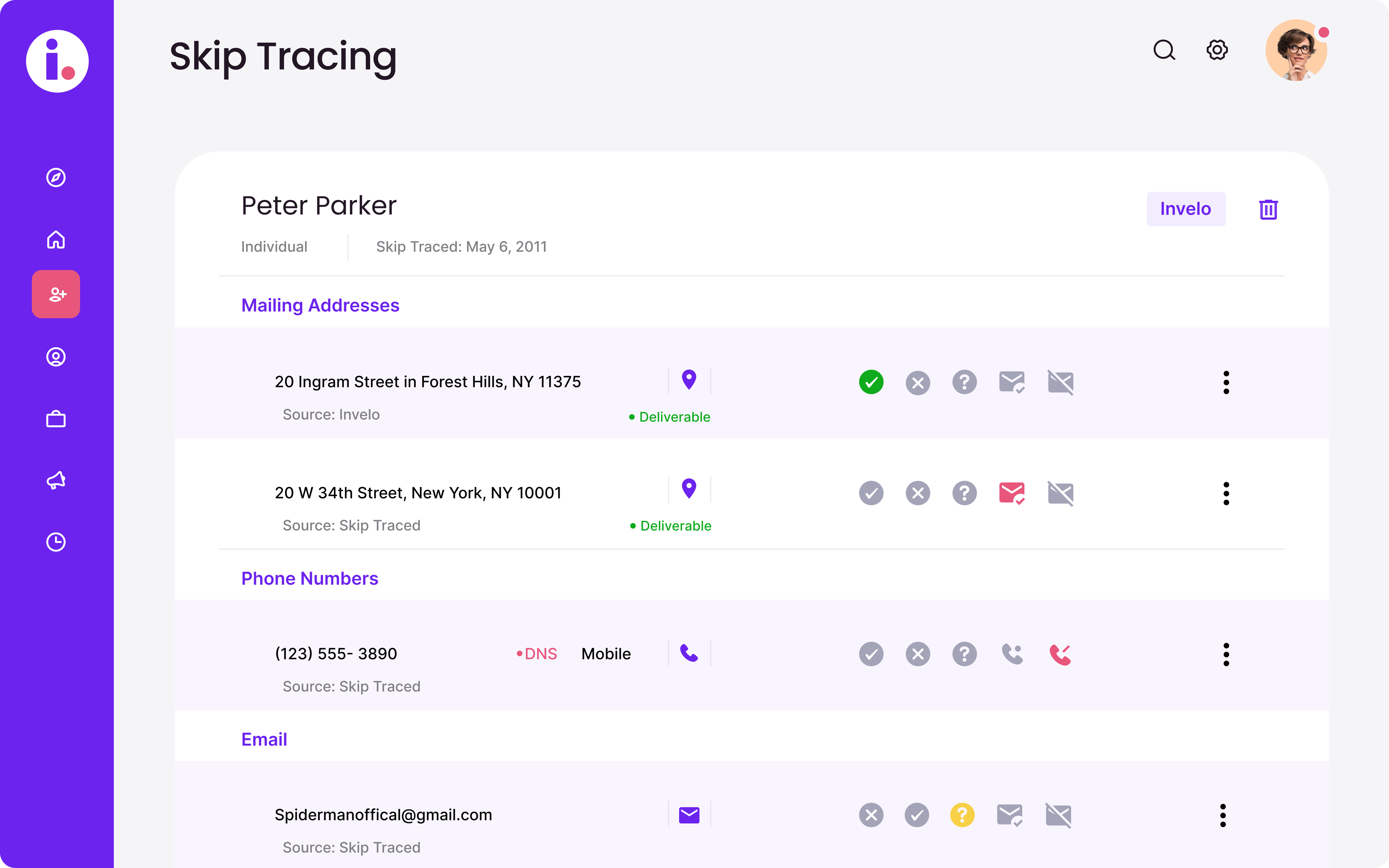Open the megaphone campaigns sidebar icon

point(56,480)
